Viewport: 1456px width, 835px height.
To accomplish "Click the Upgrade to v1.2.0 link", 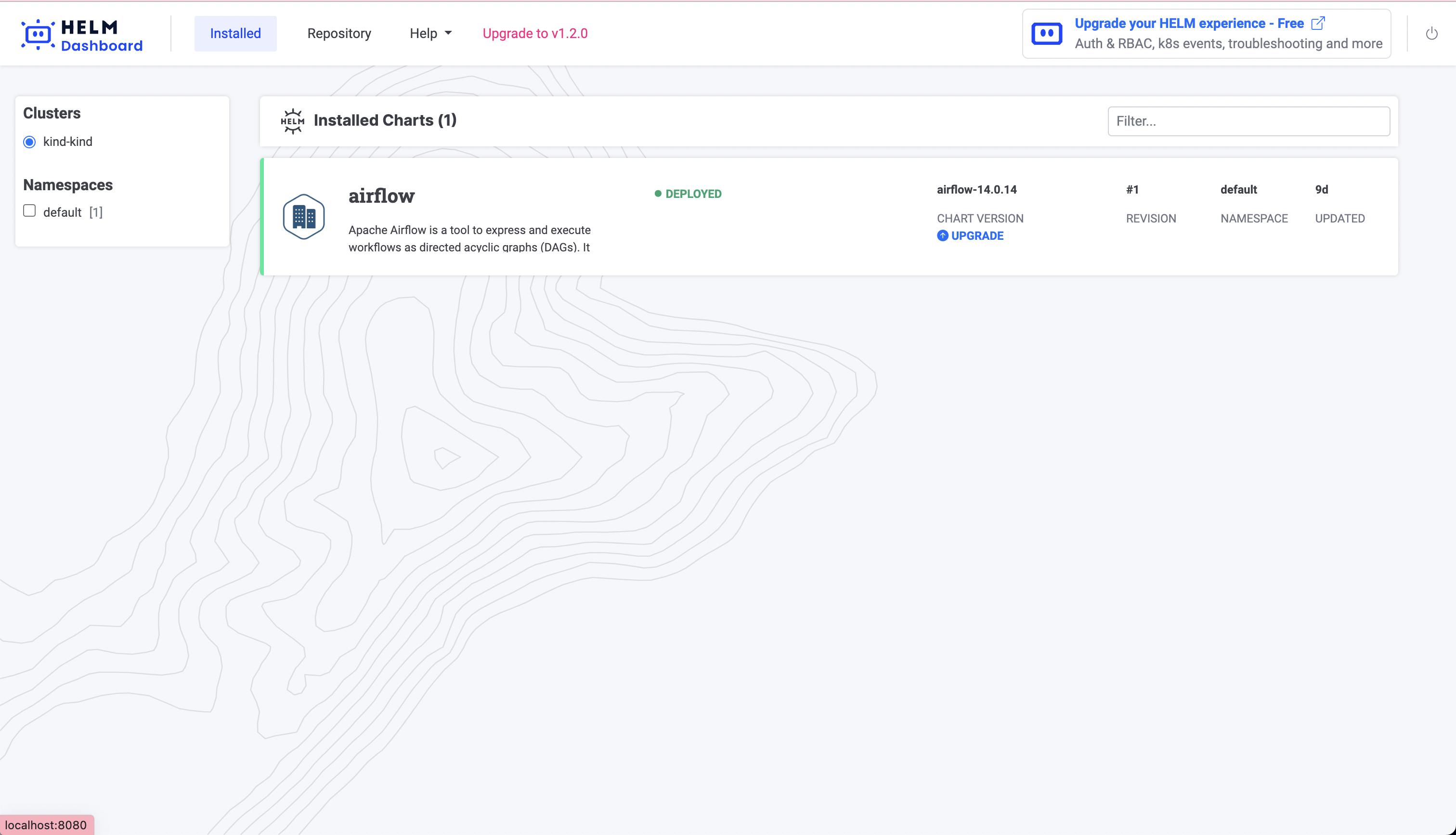I will (x=535, y=33).
